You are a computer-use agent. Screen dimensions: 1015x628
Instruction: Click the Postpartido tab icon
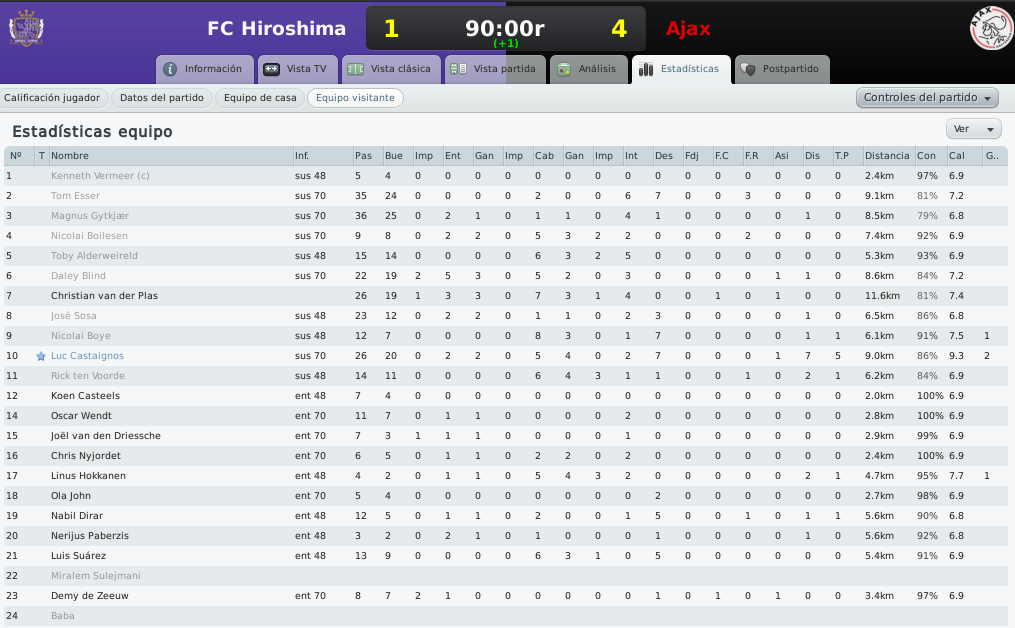[x=748, y=69]
